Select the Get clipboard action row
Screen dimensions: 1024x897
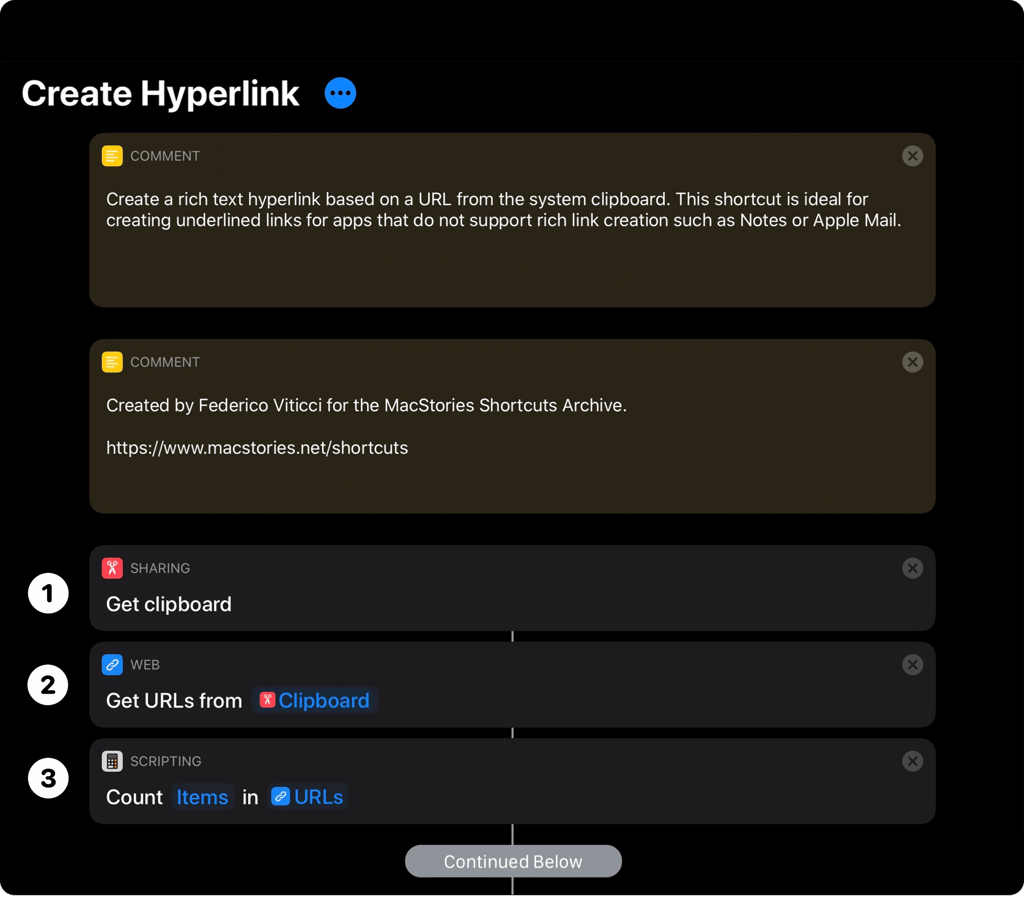coord(512,588)
